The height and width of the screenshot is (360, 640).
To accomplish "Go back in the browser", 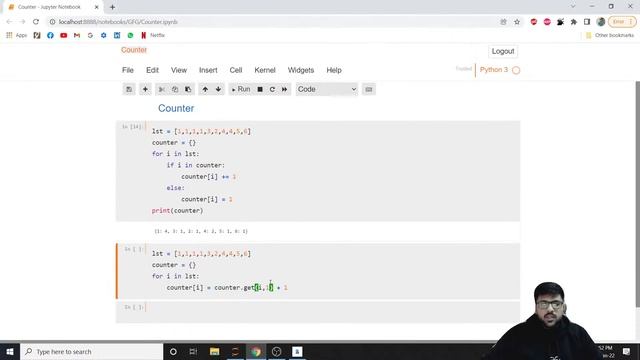I will pos(9,22).
